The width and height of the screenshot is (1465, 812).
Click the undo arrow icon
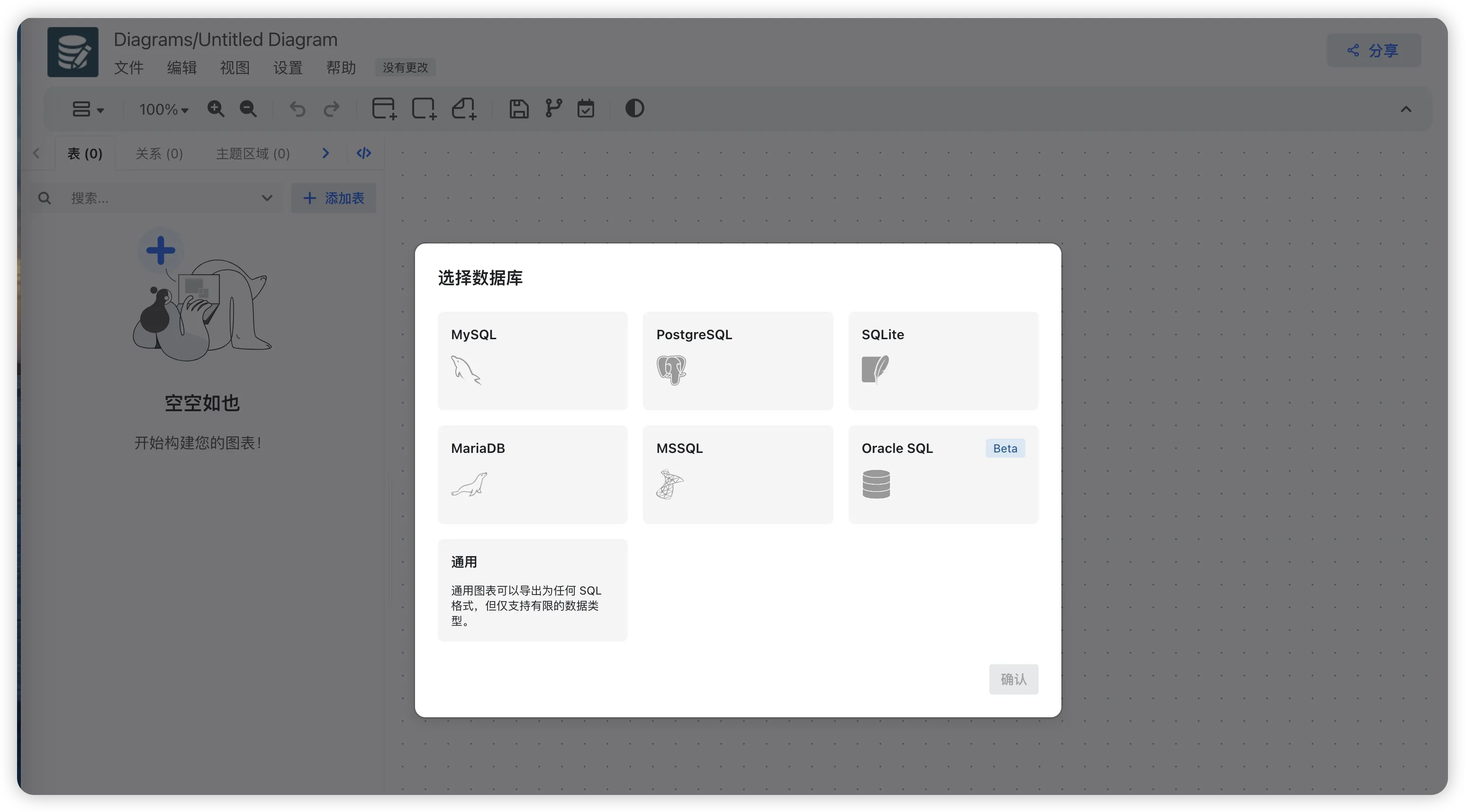tap(298, 108)
